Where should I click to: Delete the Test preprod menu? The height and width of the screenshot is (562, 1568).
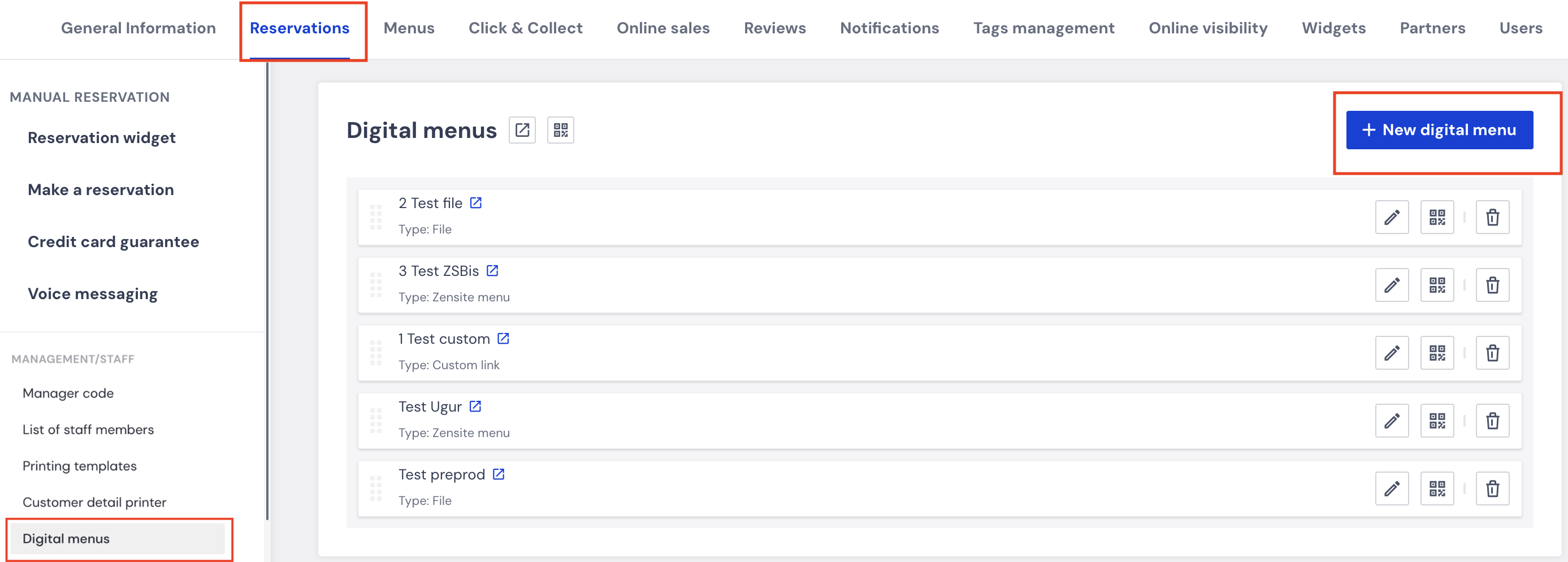(1492, 488)
